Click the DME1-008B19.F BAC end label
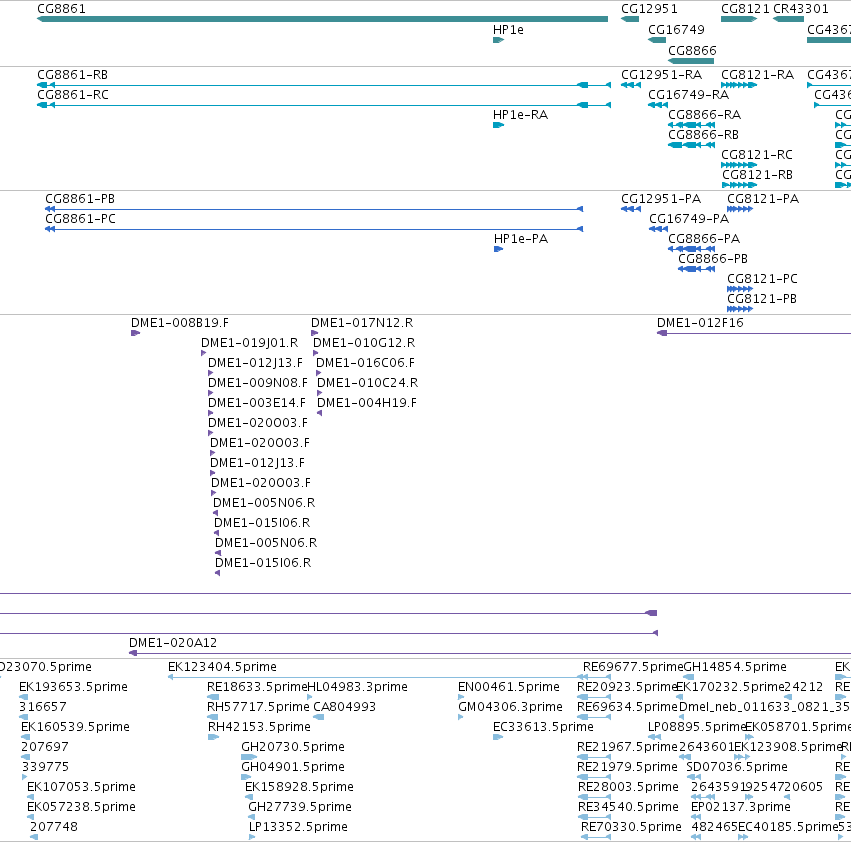This screenshot has width=851, height=842. 180,323
